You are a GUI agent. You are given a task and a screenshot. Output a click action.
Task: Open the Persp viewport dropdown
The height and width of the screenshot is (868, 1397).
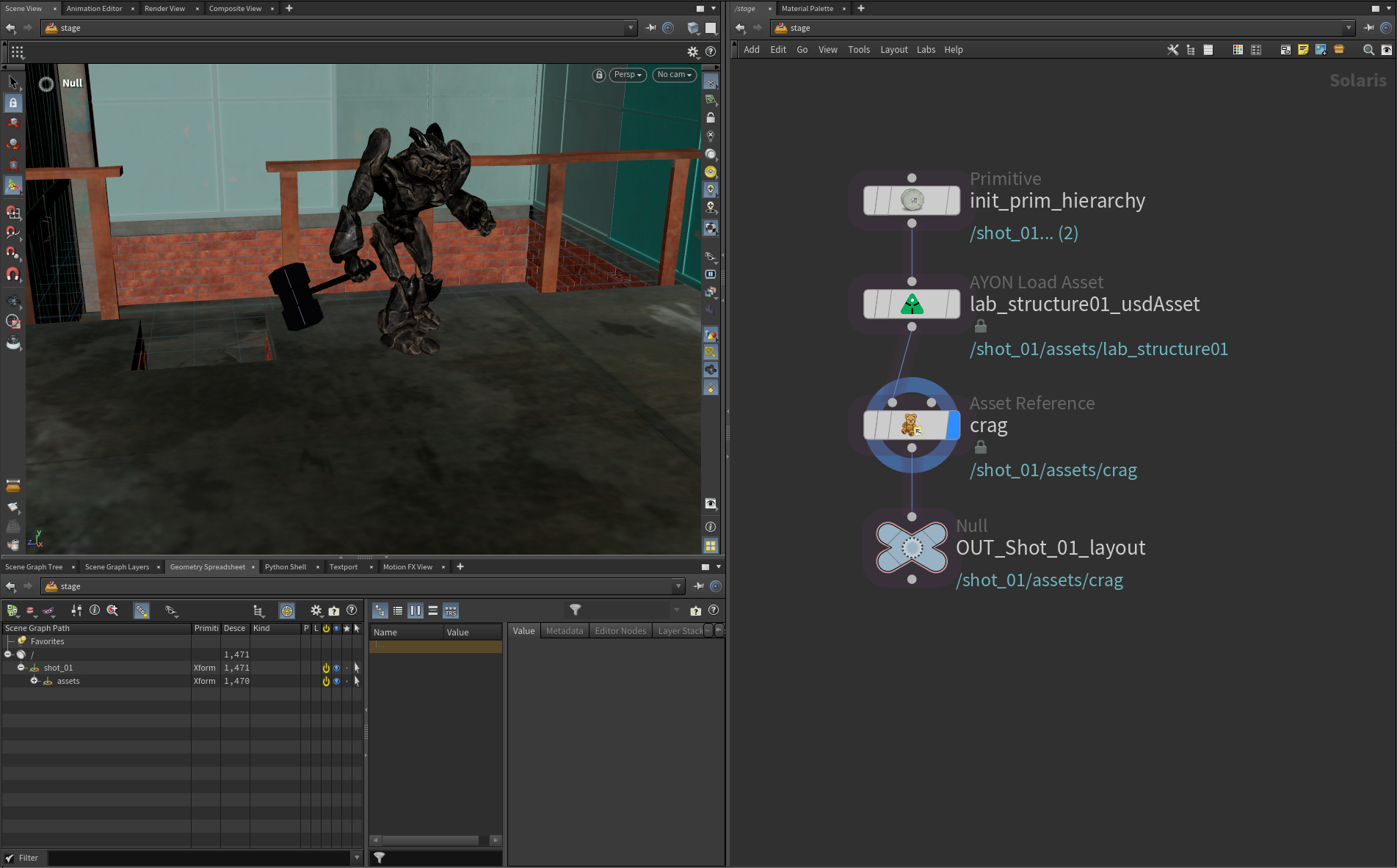pyautogui.click(x=628, y=75)
